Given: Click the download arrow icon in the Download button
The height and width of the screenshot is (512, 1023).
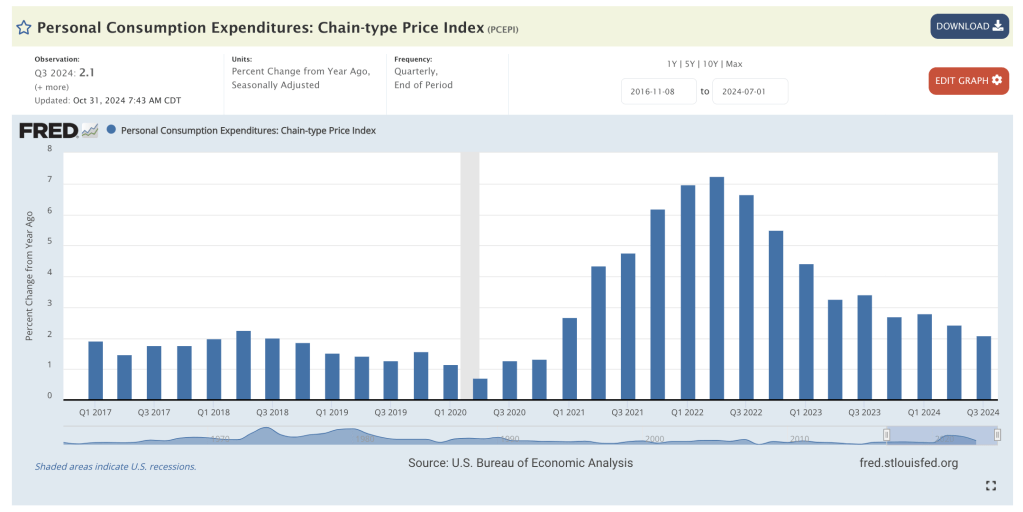Looking at the screenshot, I should [997, 26].
